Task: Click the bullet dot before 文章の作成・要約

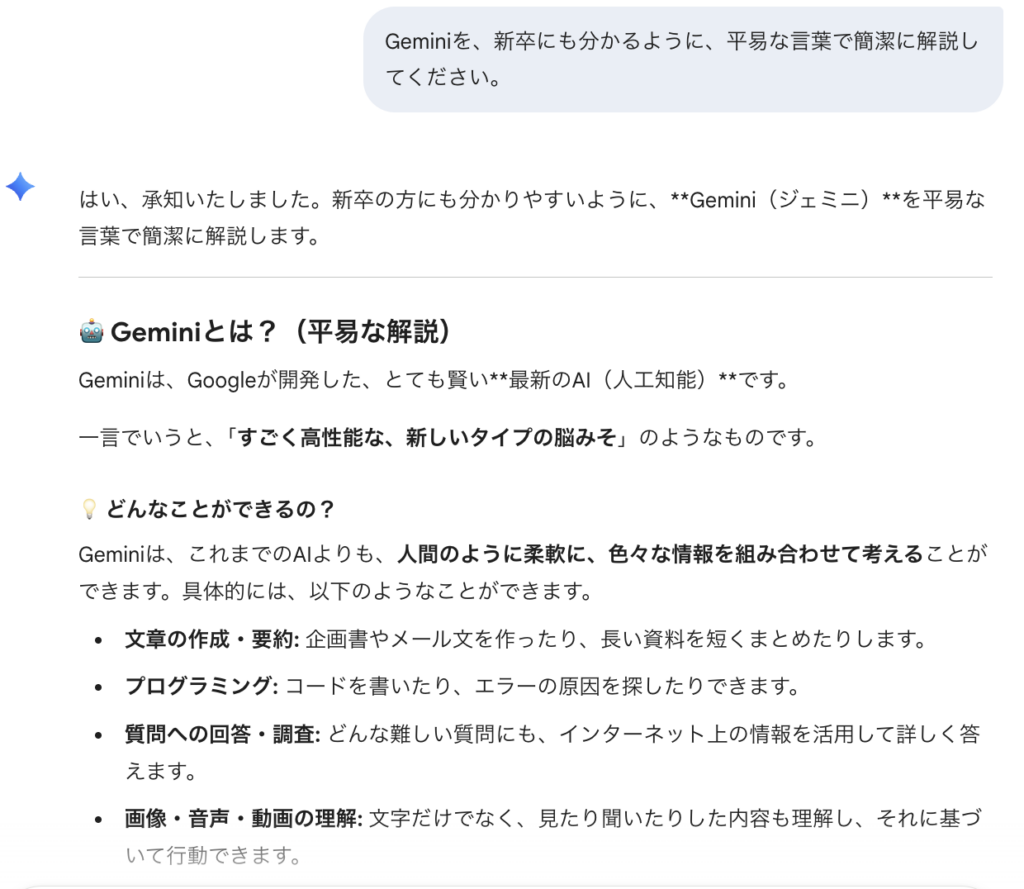Action: [99, 639]
